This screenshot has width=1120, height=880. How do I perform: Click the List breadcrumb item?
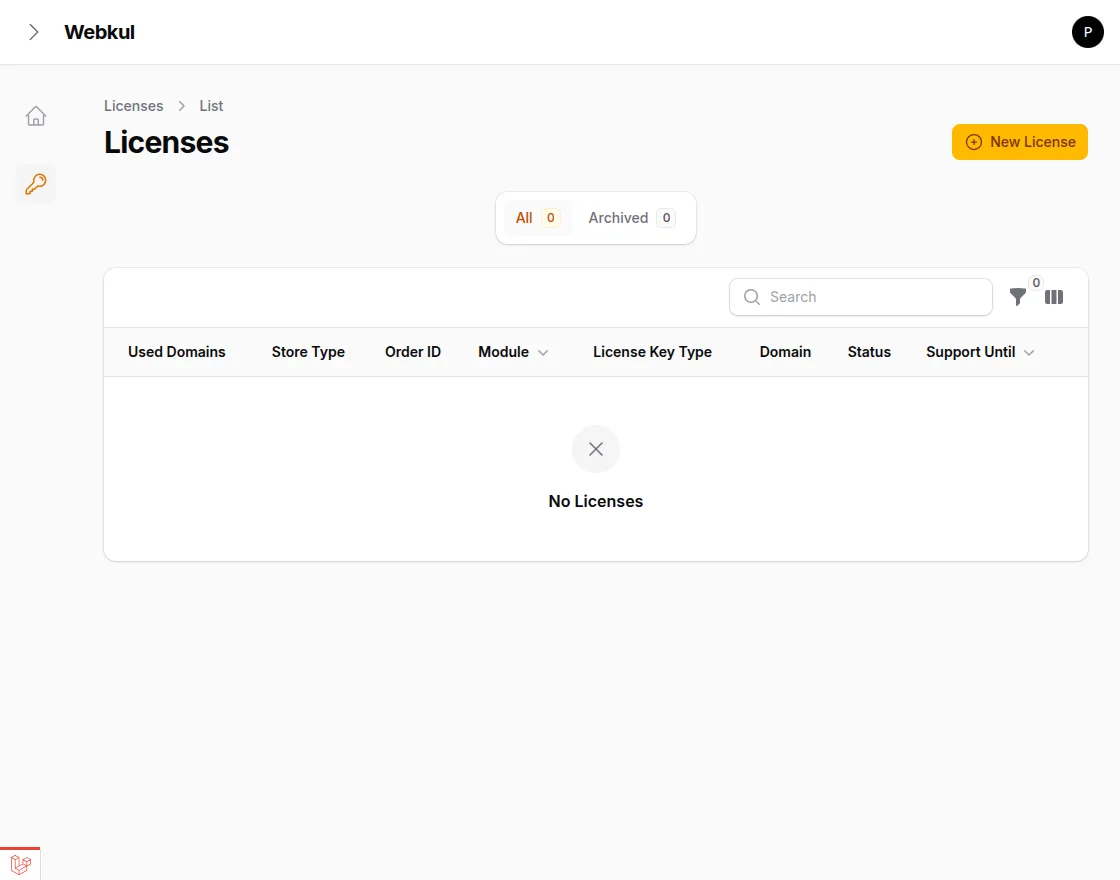click(211, 105)
